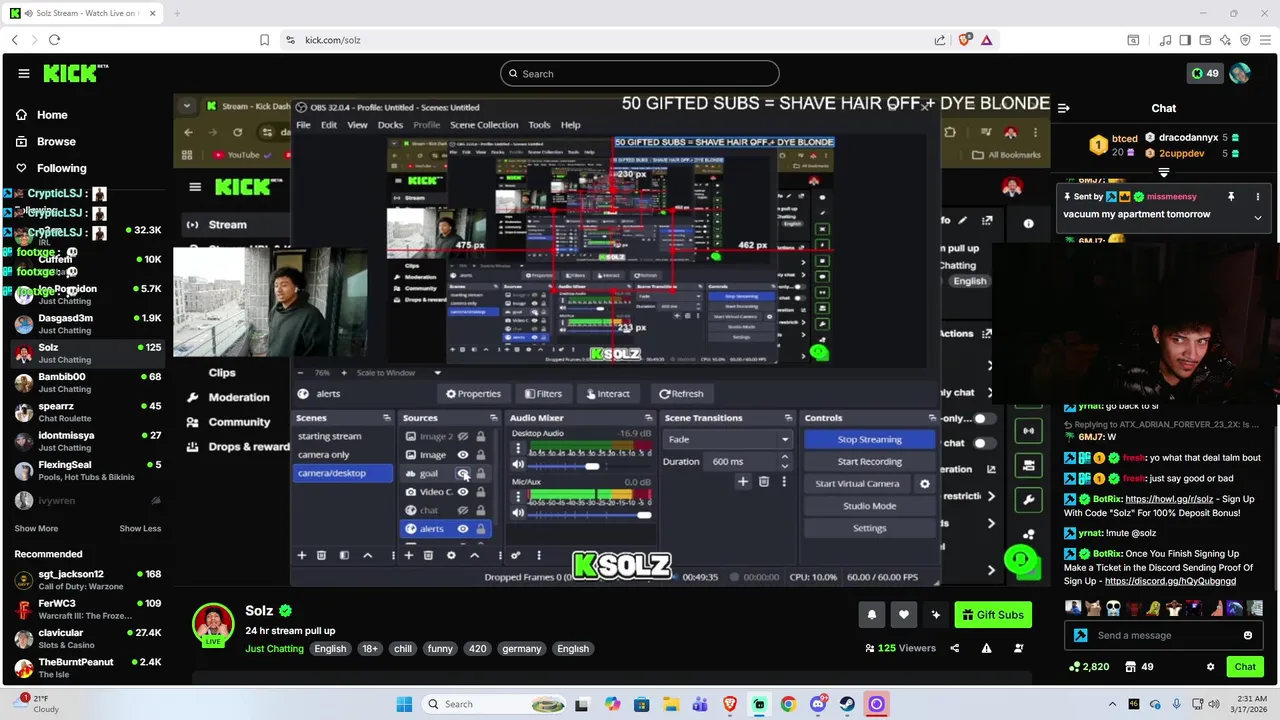Screen dimensions: 1280x720
Task: Click Show Less in the following list
Action: pyautogui.click(x=140, y=528)
